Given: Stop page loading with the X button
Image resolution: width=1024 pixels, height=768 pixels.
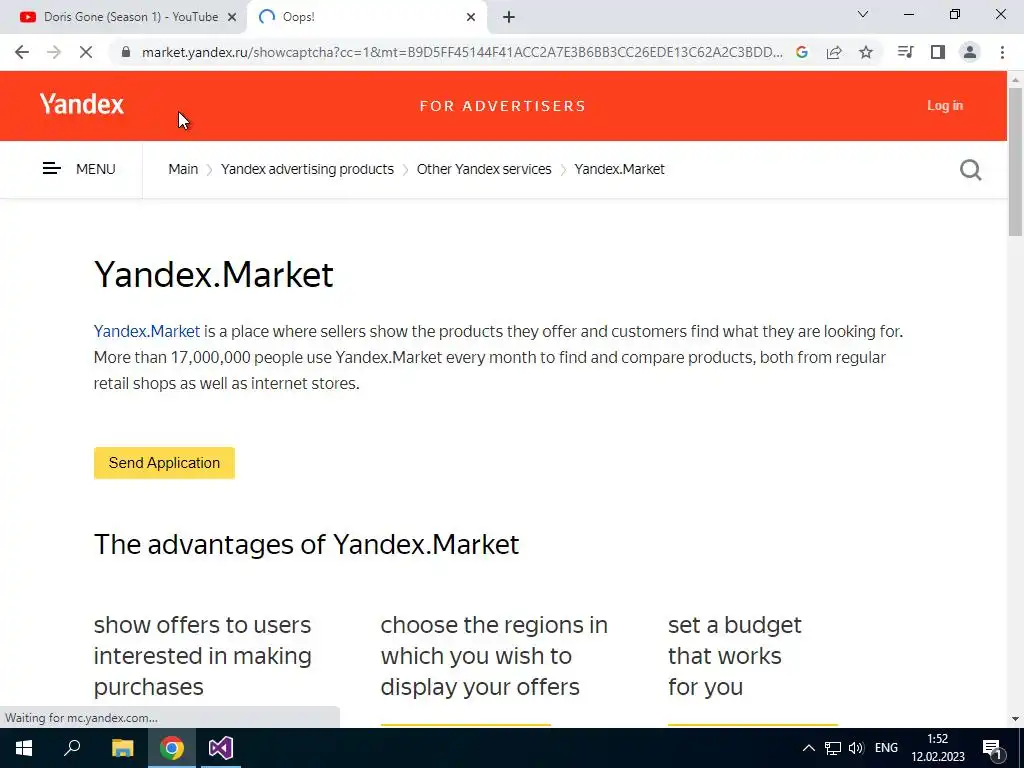Looking at the screenshot, I should [x=86, y=52].
